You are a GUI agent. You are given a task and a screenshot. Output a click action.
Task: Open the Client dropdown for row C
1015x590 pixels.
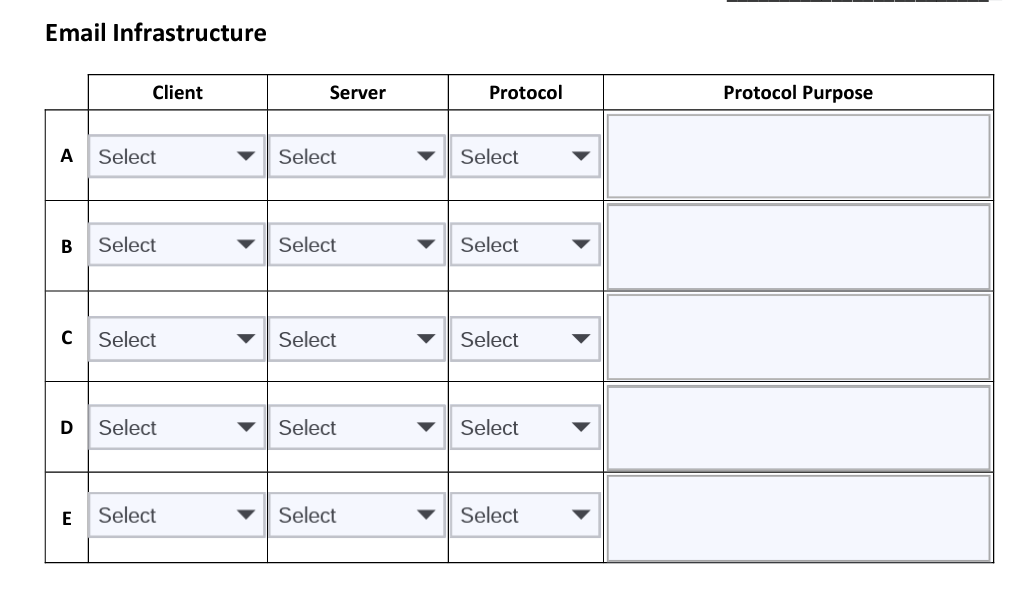tap(176, 339)
